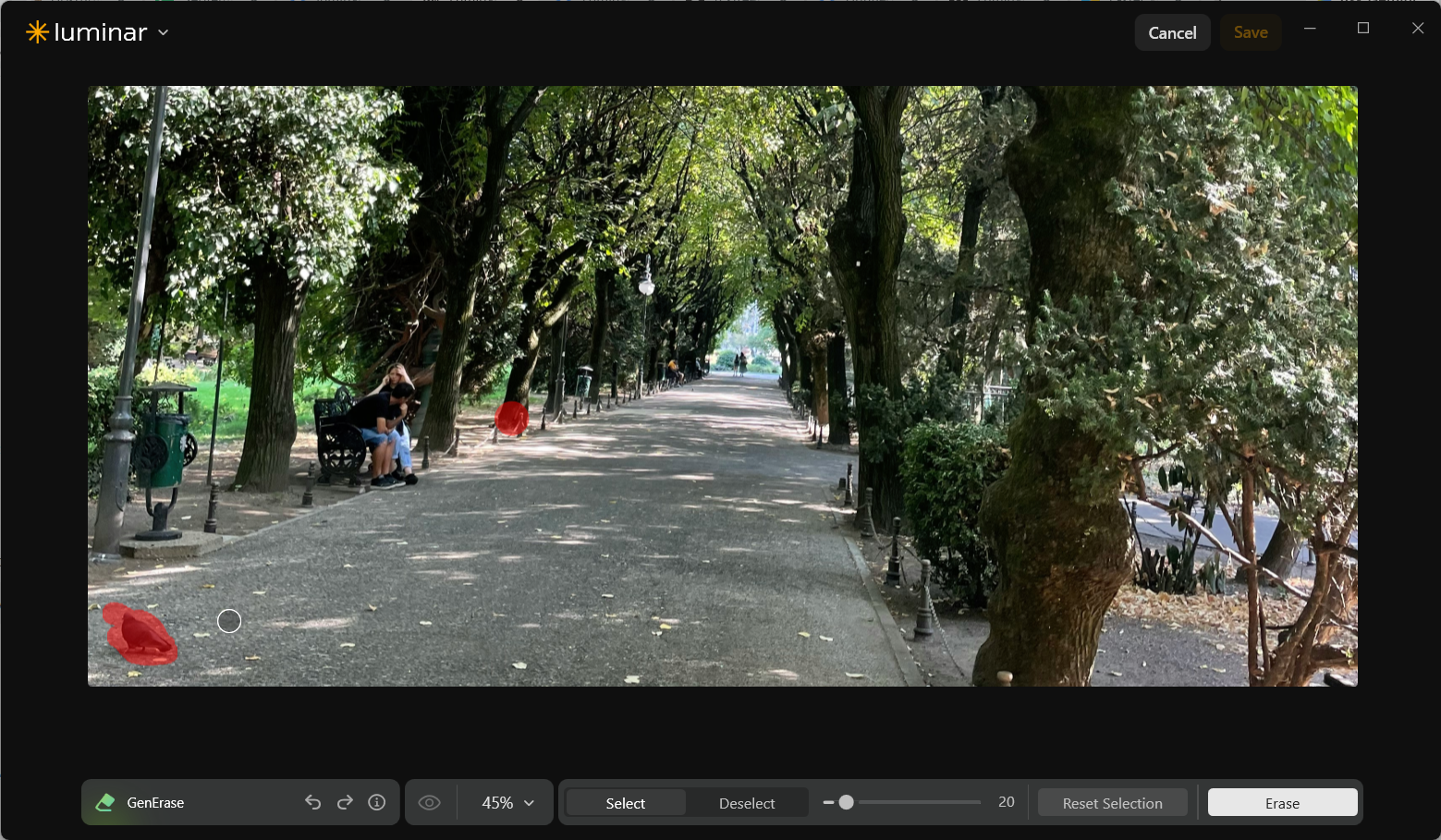Click the brush size value 20
This screenshot has width=1441, height=840.
[x=1007, y=802]
